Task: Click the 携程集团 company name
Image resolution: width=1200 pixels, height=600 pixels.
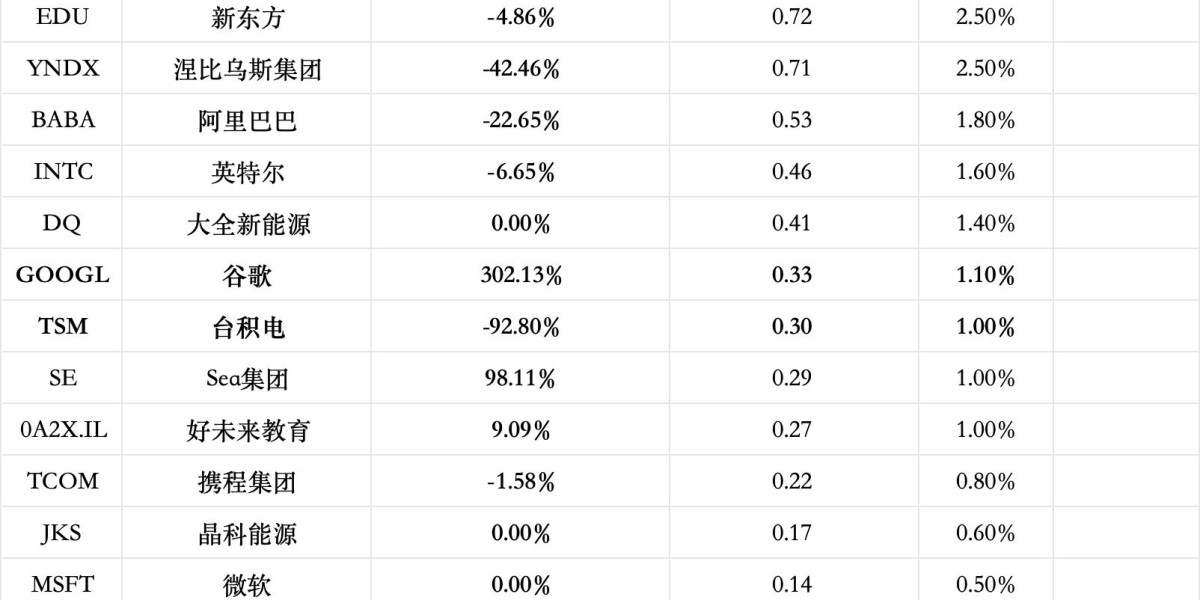Action: pos(247,481)
